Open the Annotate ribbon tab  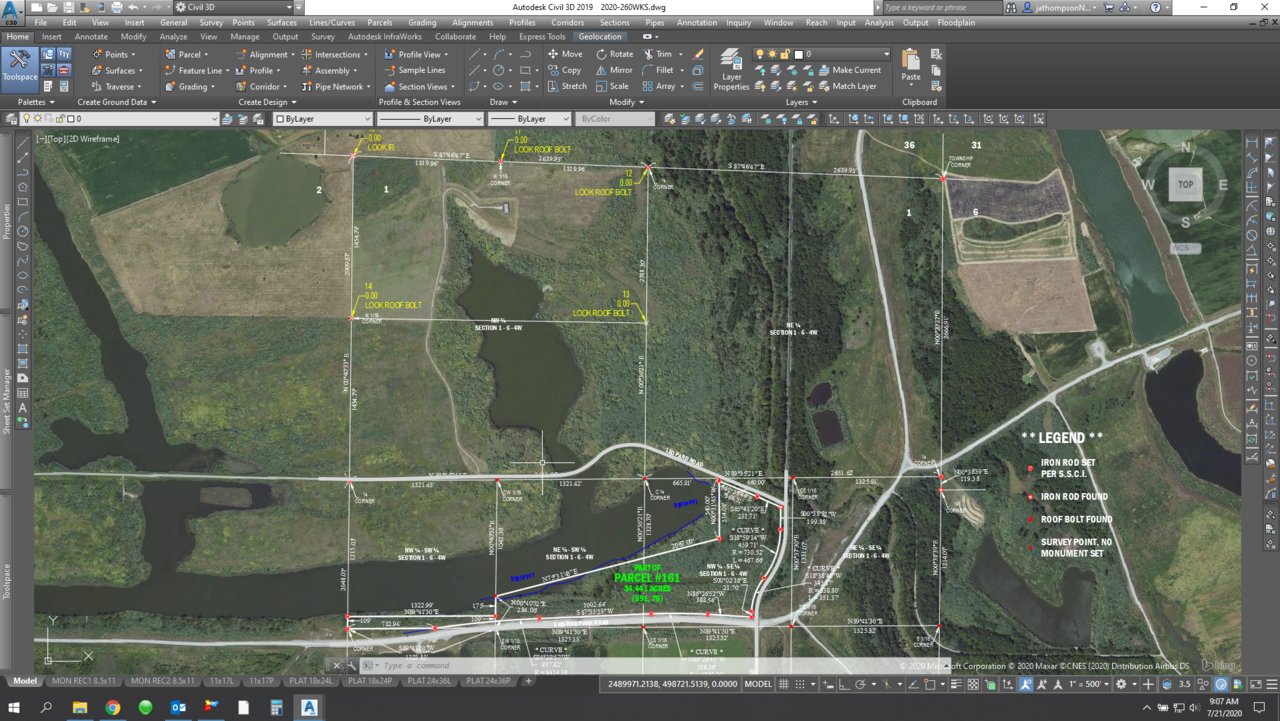click(x=91, y=37)
